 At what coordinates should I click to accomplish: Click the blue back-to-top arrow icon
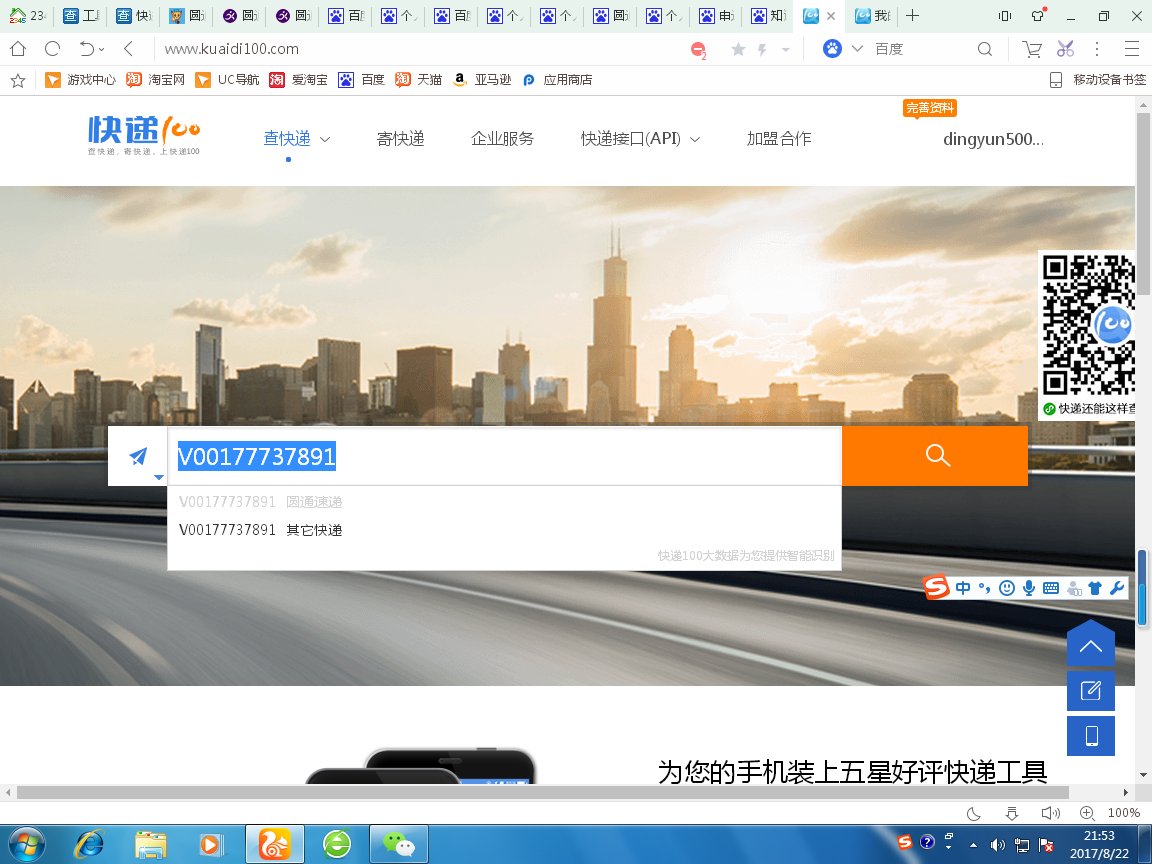coord(1090,644)
